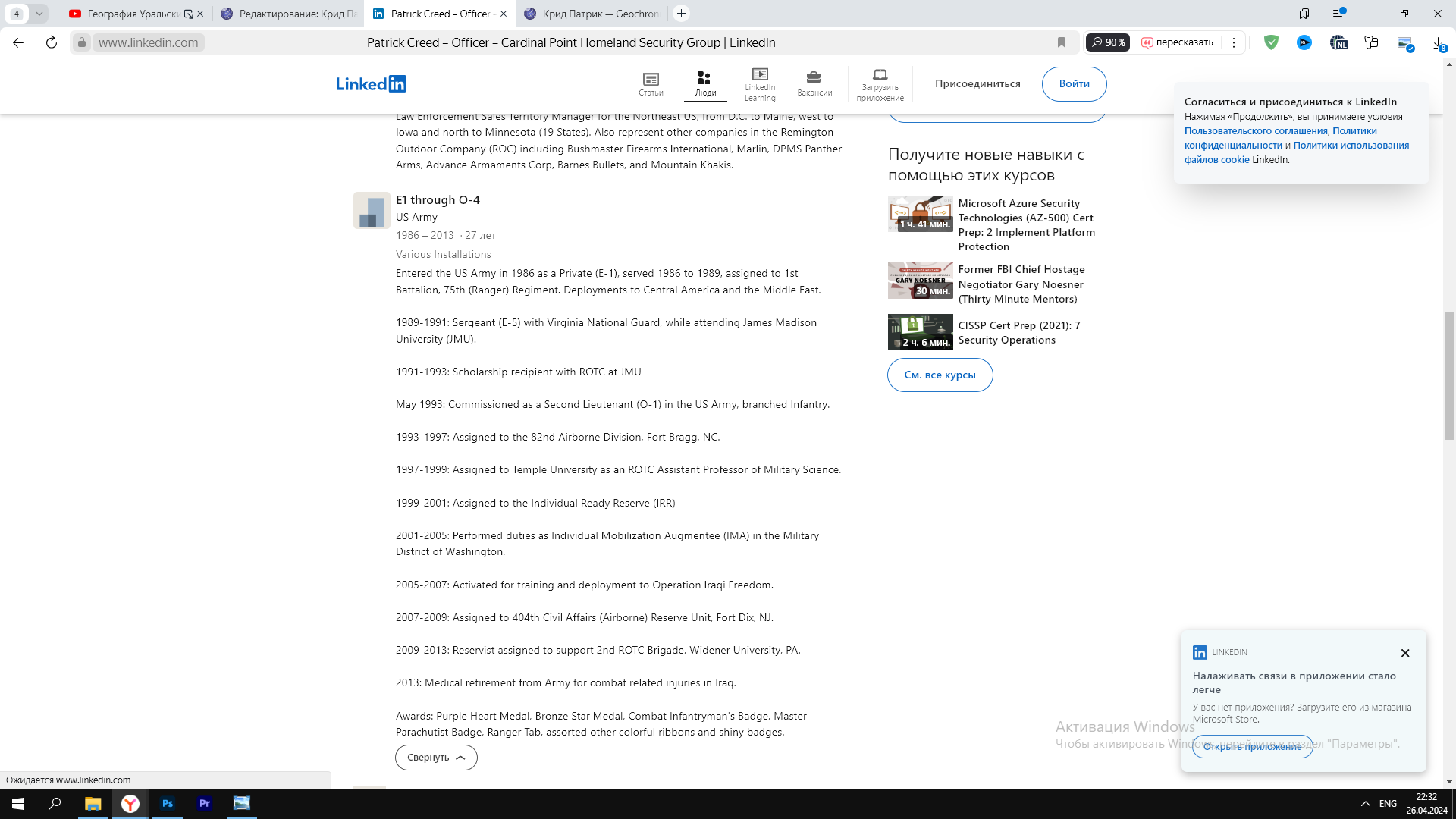Open the tab list dropdown arrow
1456x819 pixels.
tap(39, 14)
